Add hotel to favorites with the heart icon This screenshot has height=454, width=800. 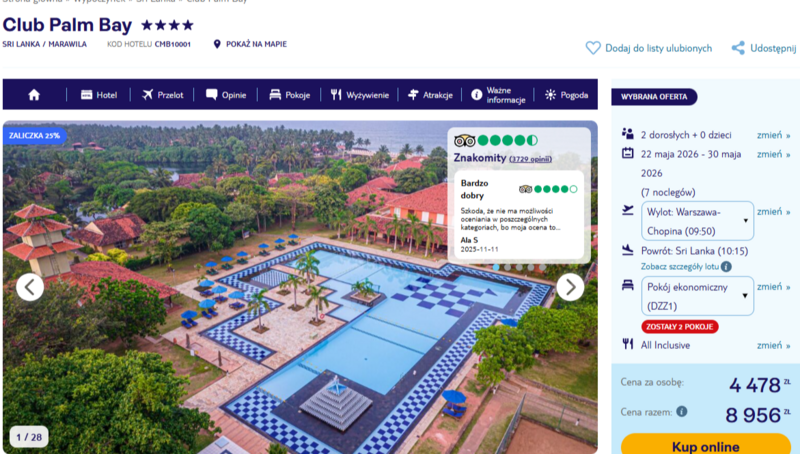(593, 48)
